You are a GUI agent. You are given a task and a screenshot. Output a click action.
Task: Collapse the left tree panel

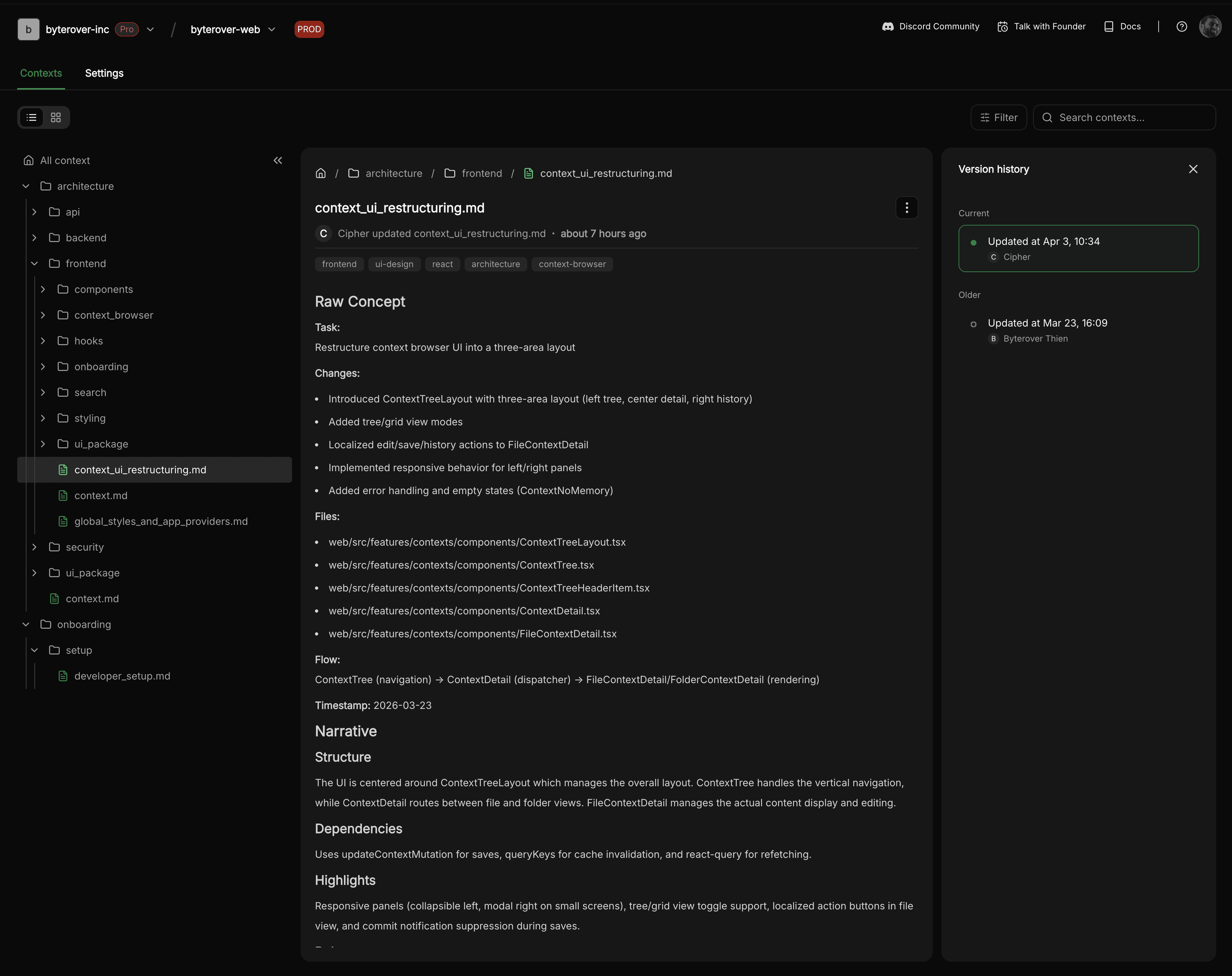[278, 160]
